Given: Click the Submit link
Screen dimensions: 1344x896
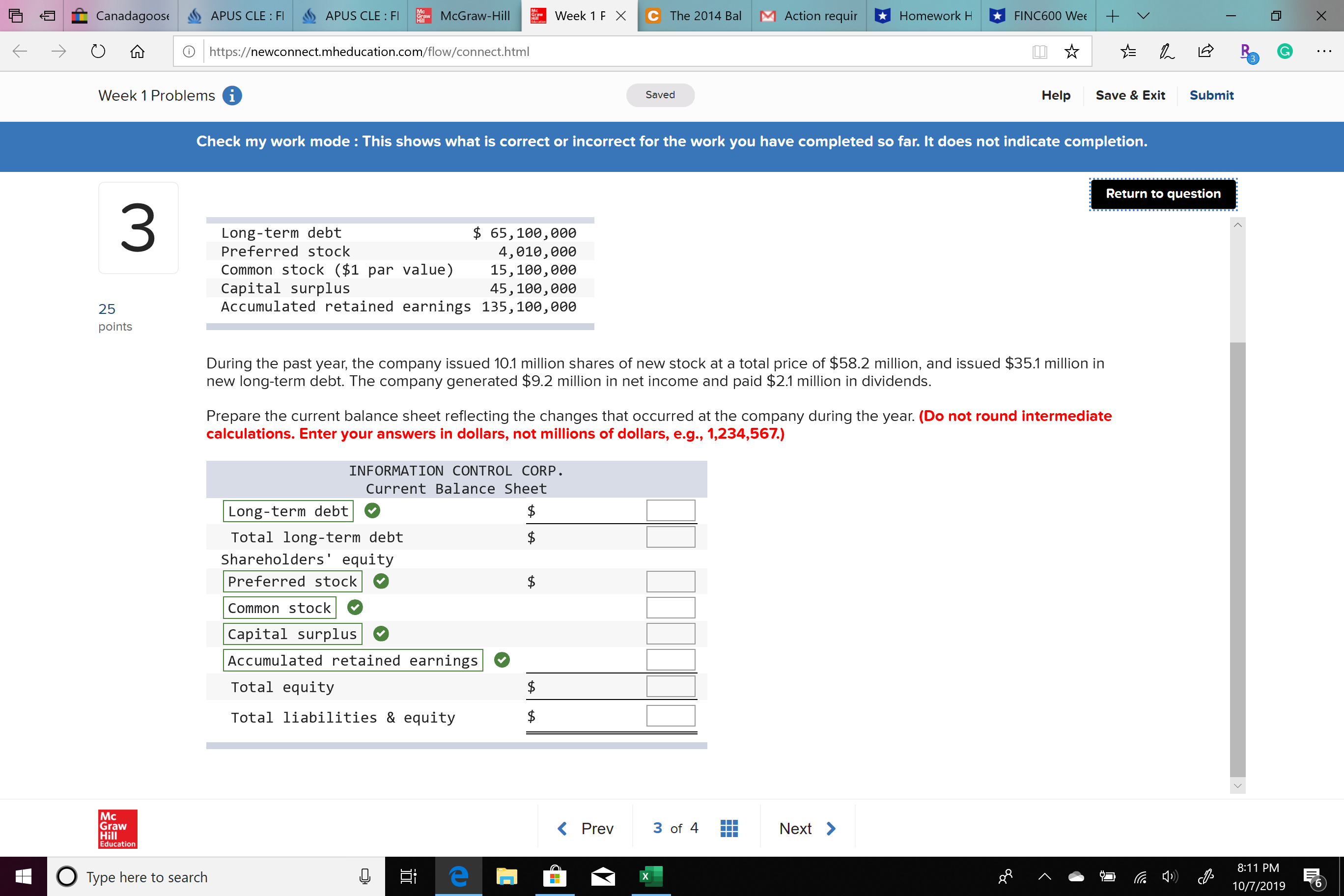Looking at the screenshot, I should 1211,95.
